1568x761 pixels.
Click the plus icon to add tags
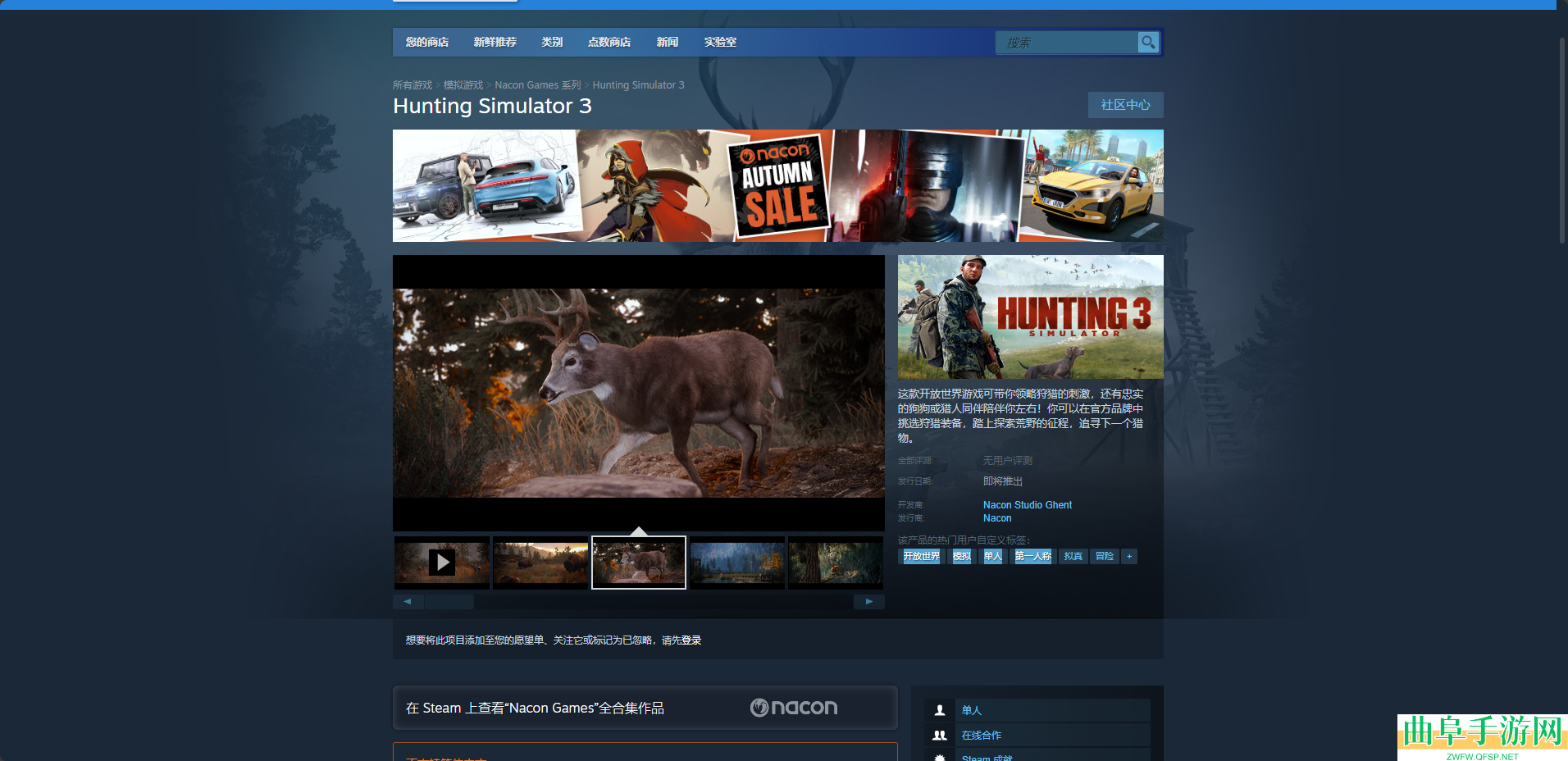coord(1129,556)
